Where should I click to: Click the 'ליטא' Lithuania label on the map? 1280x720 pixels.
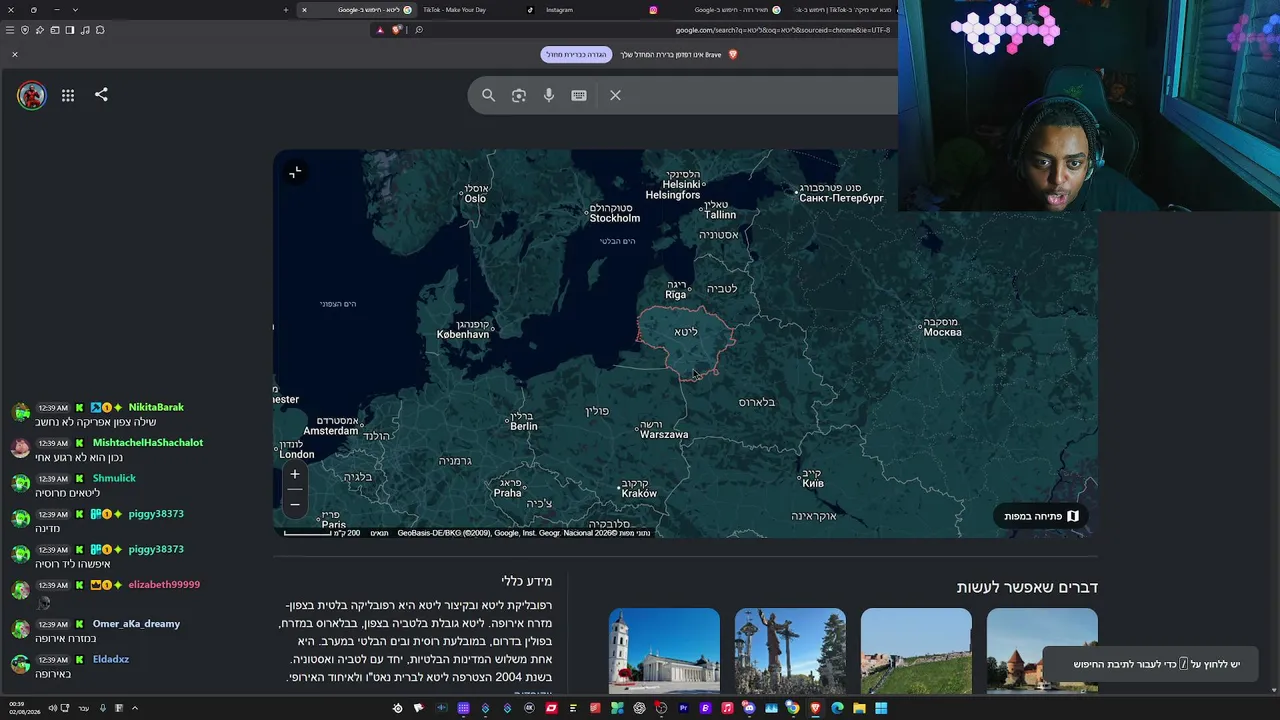pos(686,332)
